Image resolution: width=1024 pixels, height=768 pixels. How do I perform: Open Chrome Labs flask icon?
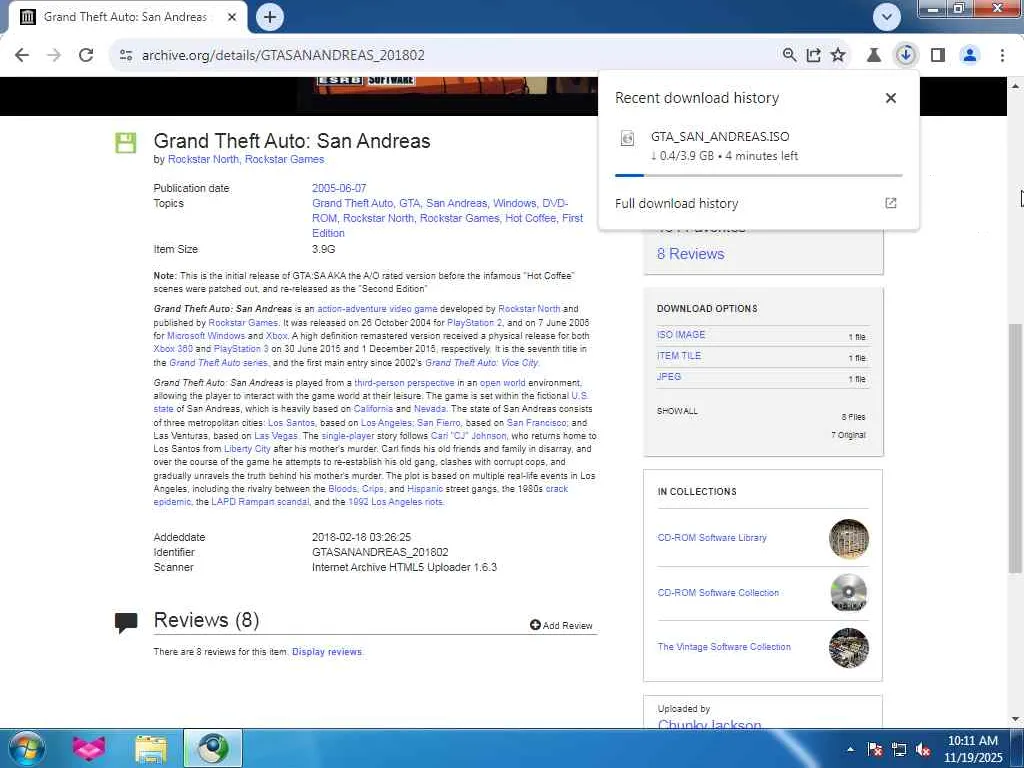[x=874, y=55]
